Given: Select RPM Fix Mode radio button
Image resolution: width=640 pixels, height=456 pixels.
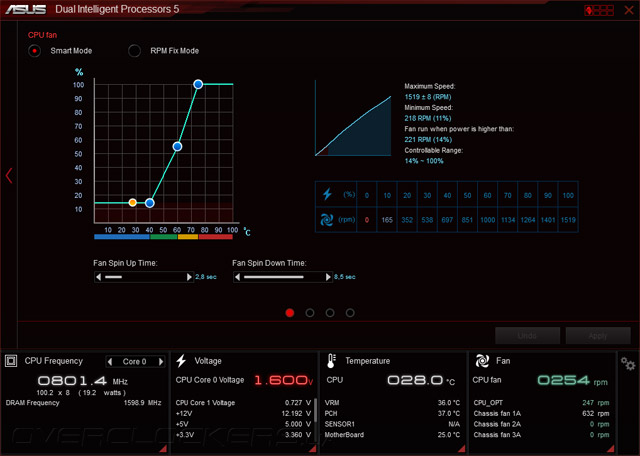Looking at the screenshot, I should pyautogui.click(x=134, y=51).
